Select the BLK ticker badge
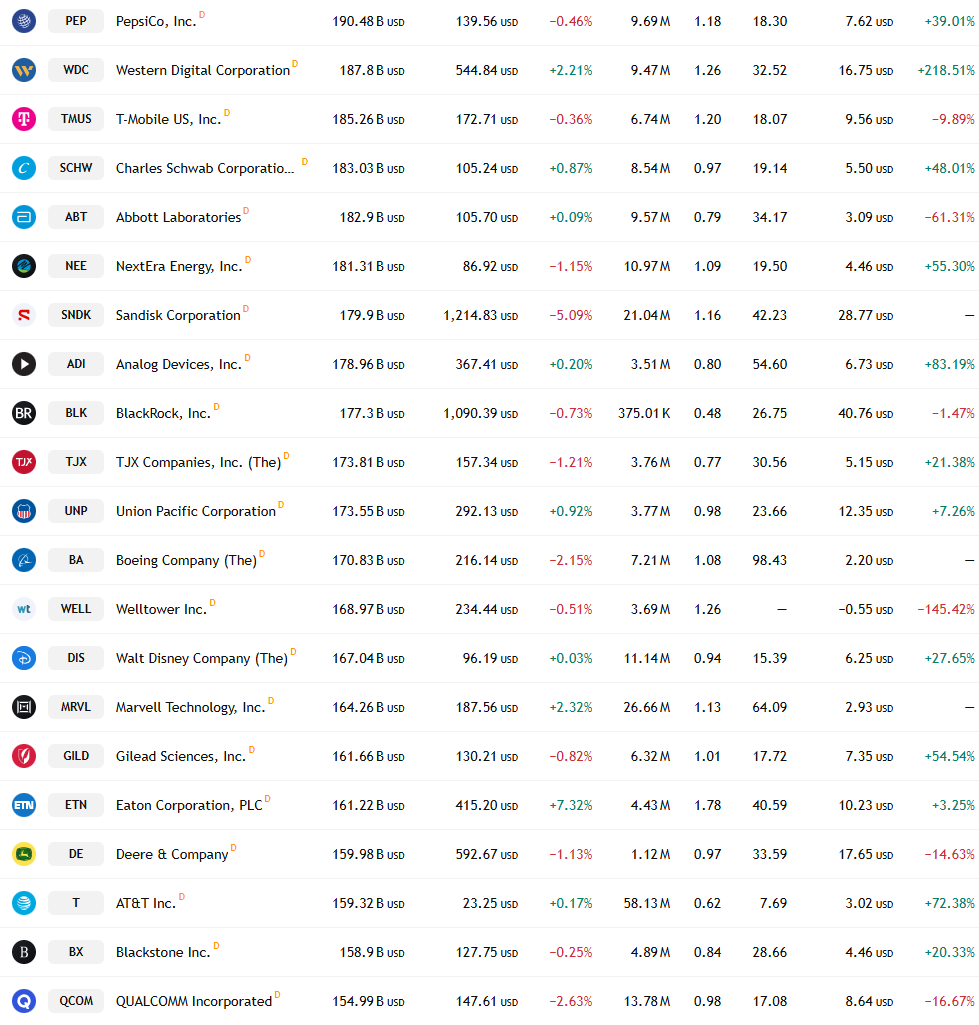 tap(76, 413)
